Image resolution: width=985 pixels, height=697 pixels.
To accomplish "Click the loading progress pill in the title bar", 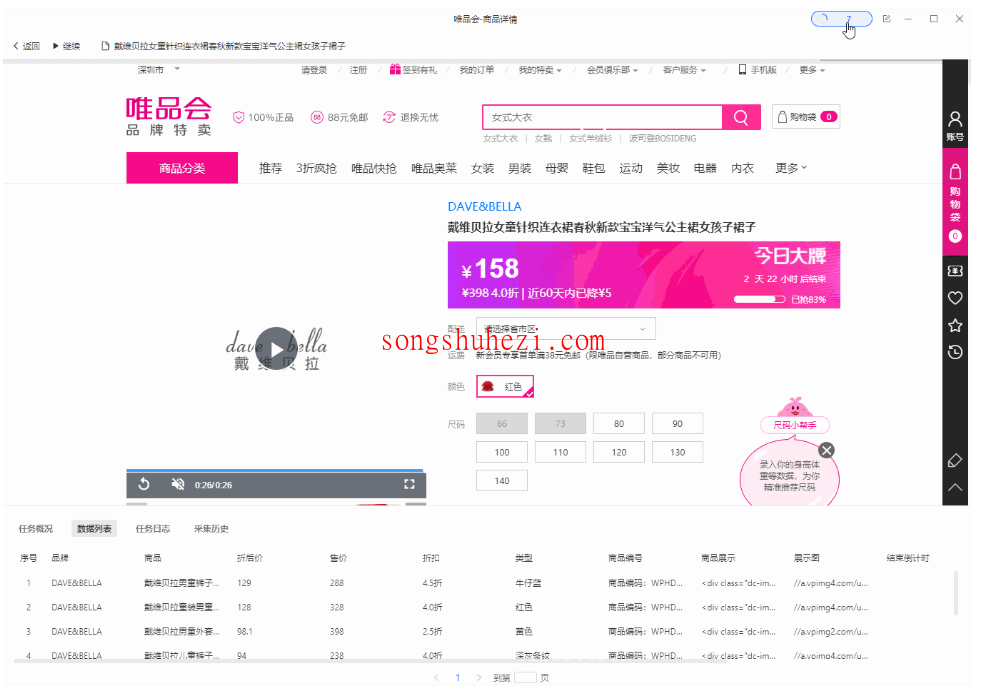I will pos(841,19).
